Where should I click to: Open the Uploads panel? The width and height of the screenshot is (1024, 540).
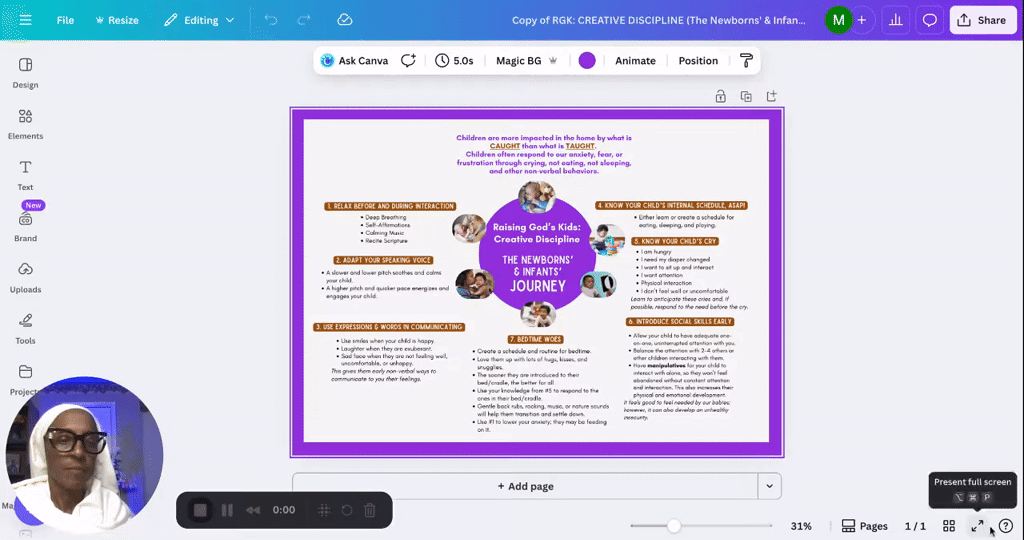(x=25, y=277)
